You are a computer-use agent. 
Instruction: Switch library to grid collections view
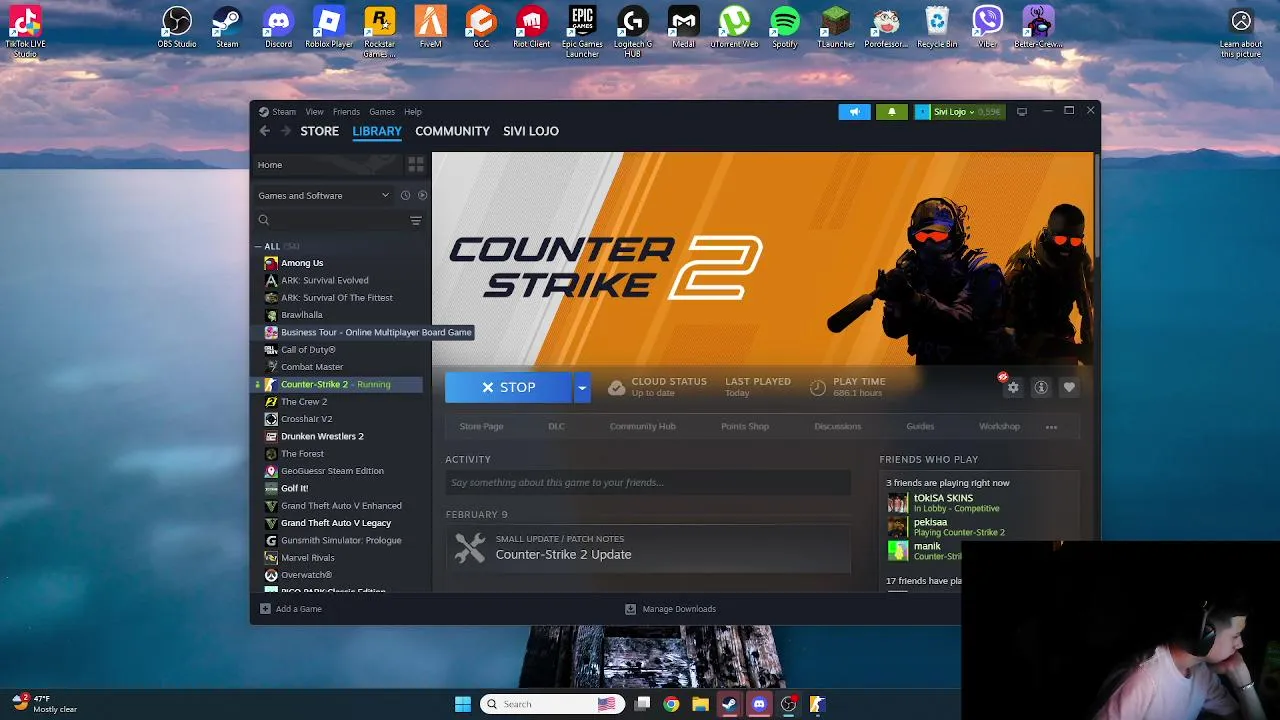pos(416,165)
